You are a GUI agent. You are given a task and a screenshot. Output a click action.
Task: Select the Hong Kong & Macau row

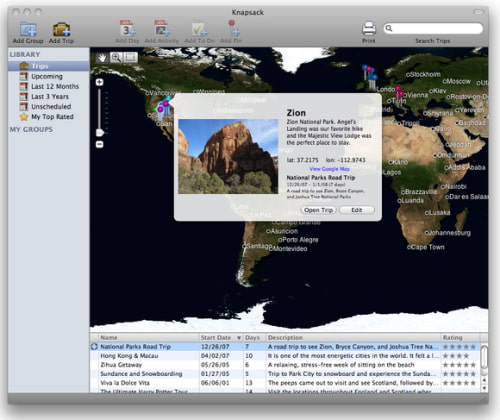pyautogui.click(x=285, y=356)
